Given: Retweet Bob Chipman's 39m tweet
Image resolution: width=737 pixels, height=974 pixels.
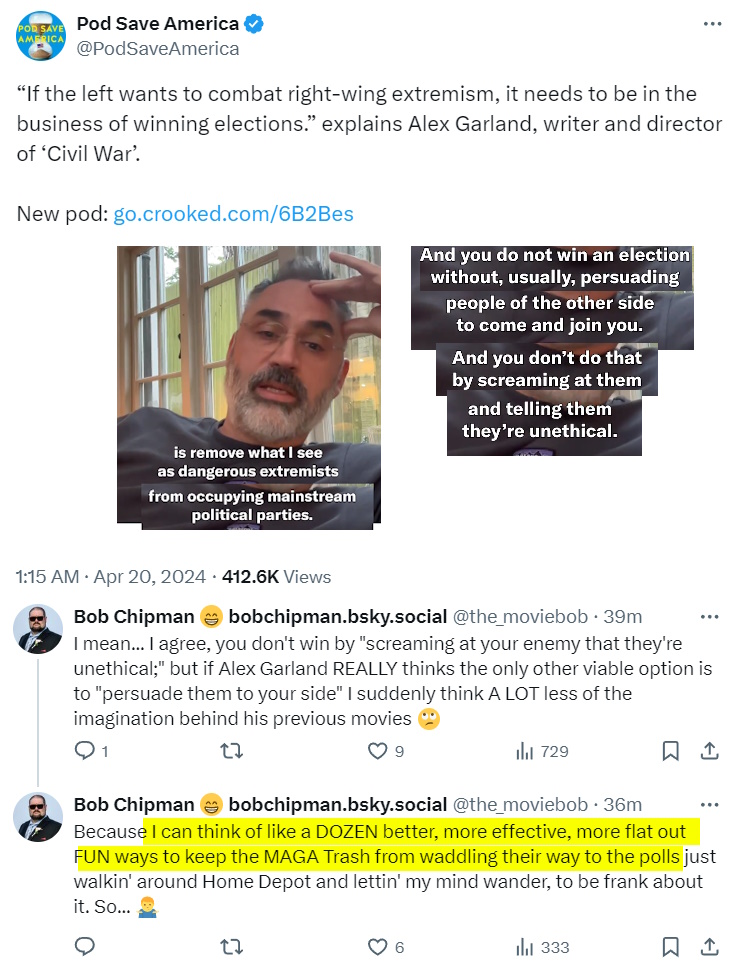Looking at the screenshot, I should [x=232, y=751].
